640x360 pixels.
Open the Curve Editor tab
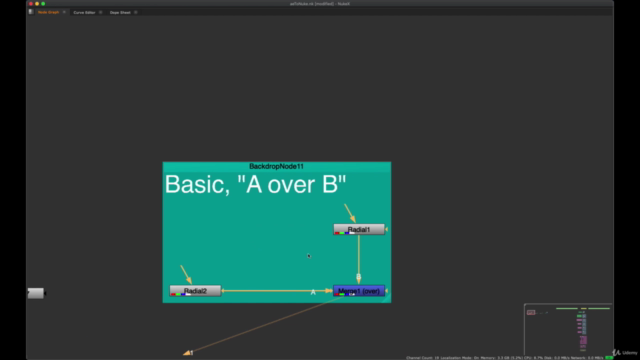click(84, 13)
